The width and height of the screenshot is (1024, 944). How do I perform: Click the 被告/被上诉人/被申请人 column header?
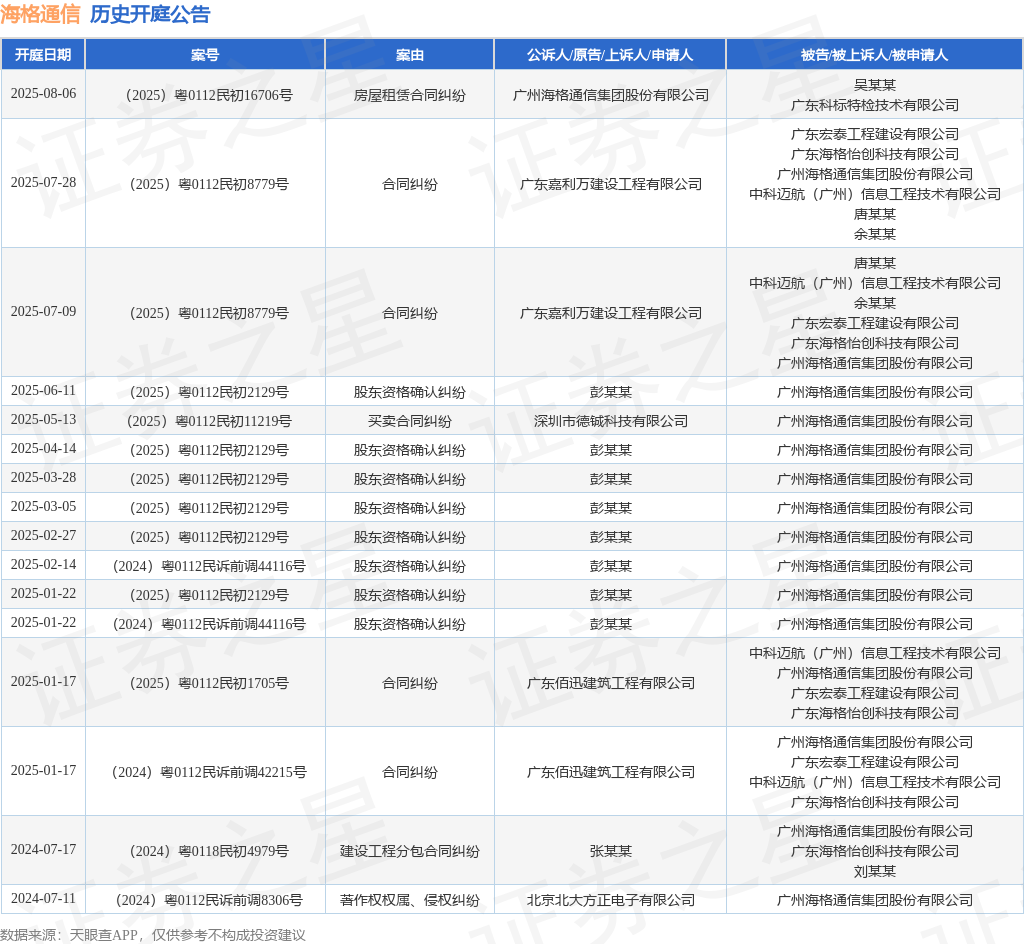click(x=874, y=55)
